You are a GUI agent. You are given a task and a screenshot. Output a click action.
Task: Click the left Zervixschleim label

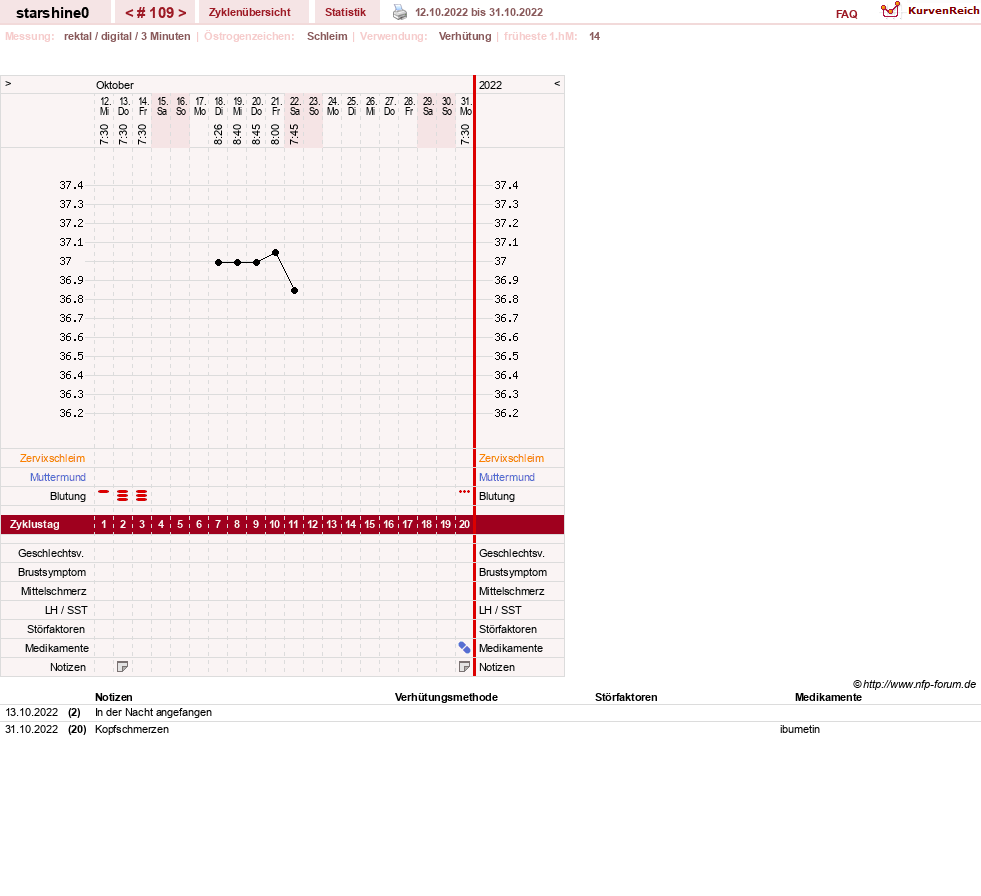tap(53, 458)
